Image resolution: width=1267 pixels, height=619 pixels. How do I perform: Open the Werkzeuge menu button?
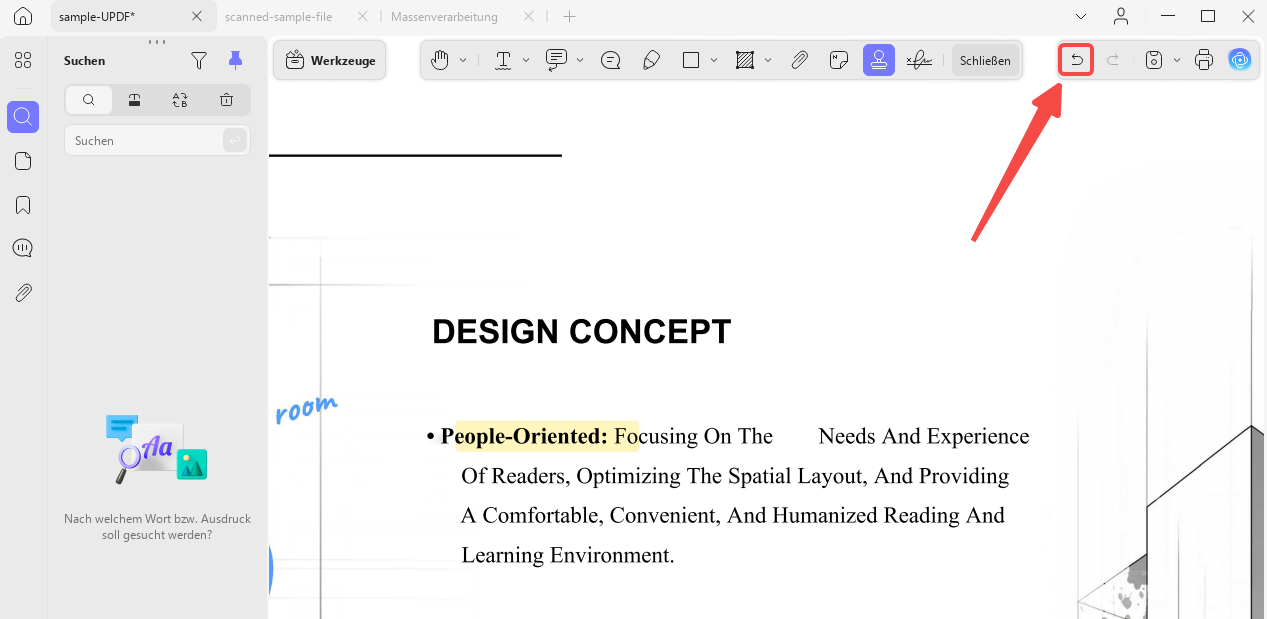[x=330, y=60]
